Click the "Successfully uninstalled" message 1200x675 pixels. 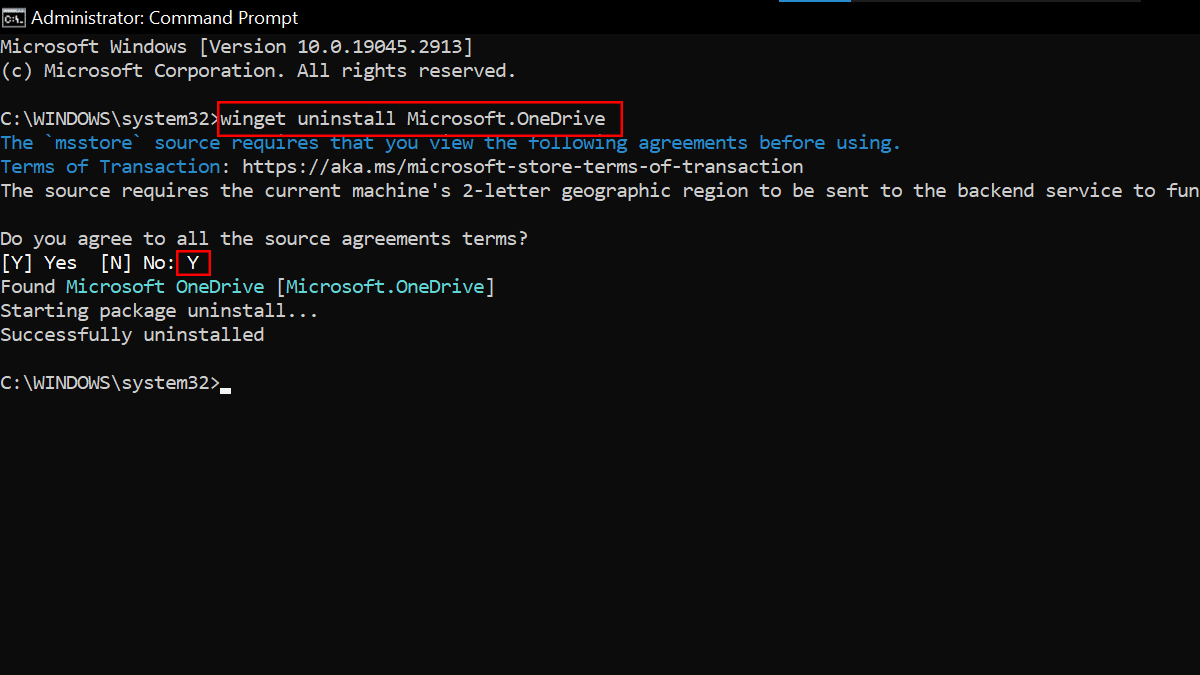click(132, 335)
